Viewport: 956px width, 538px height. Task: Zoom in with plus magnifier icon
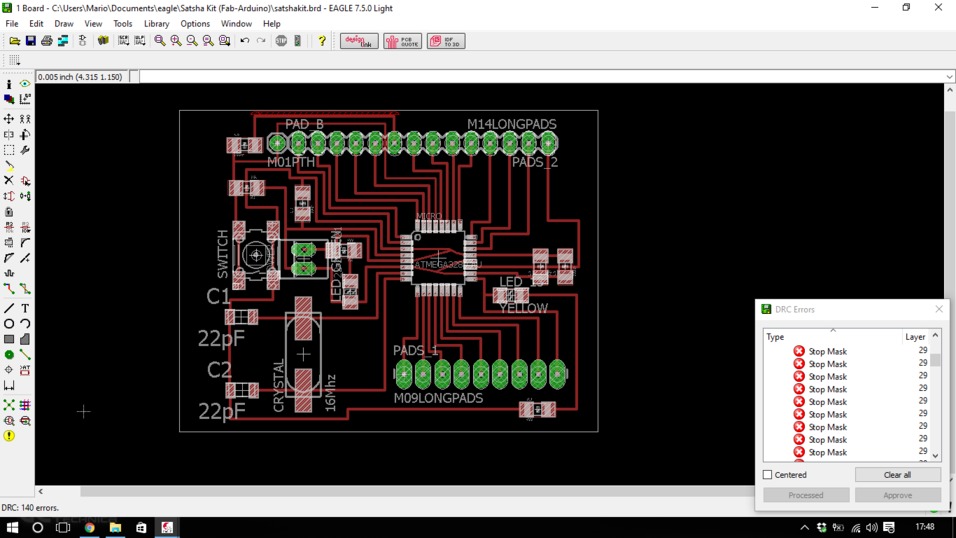[x=176, y=41]
